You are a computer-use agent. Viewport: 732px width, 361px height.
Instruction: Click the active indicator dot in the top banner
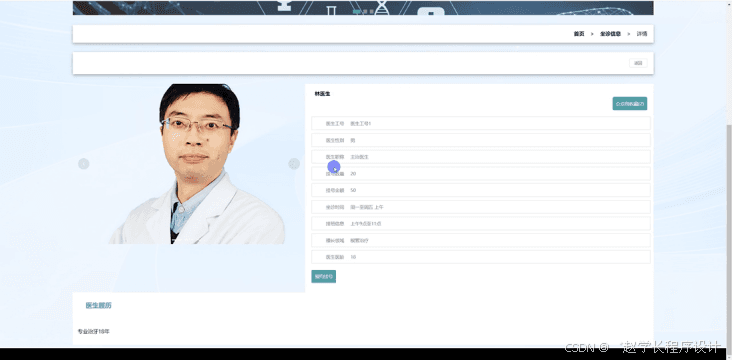(357, 11)
